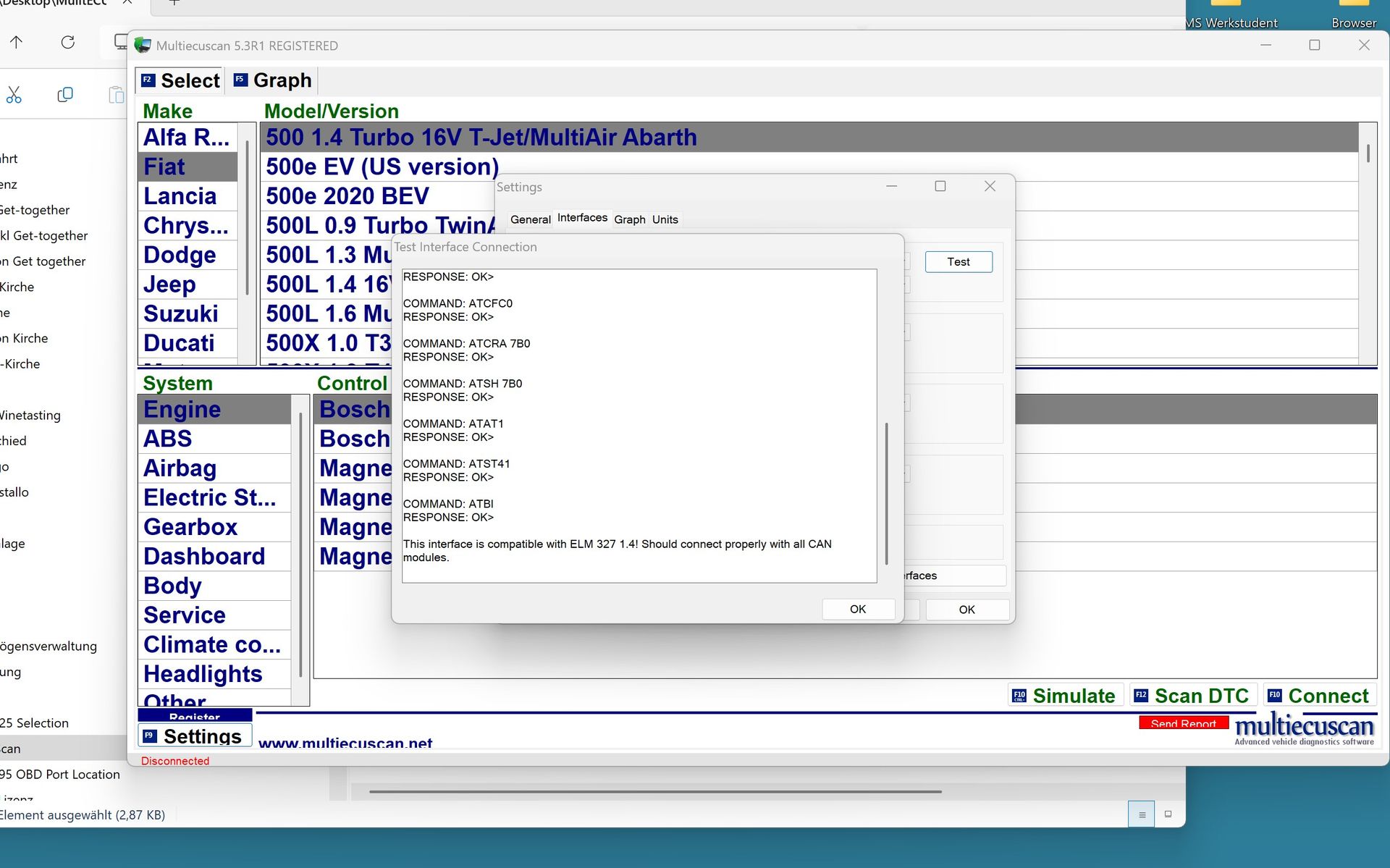This screenshot has height=868, width=1390.
Task: Confirm Test Interface Connection with OK
Action: tap(858, 609)
